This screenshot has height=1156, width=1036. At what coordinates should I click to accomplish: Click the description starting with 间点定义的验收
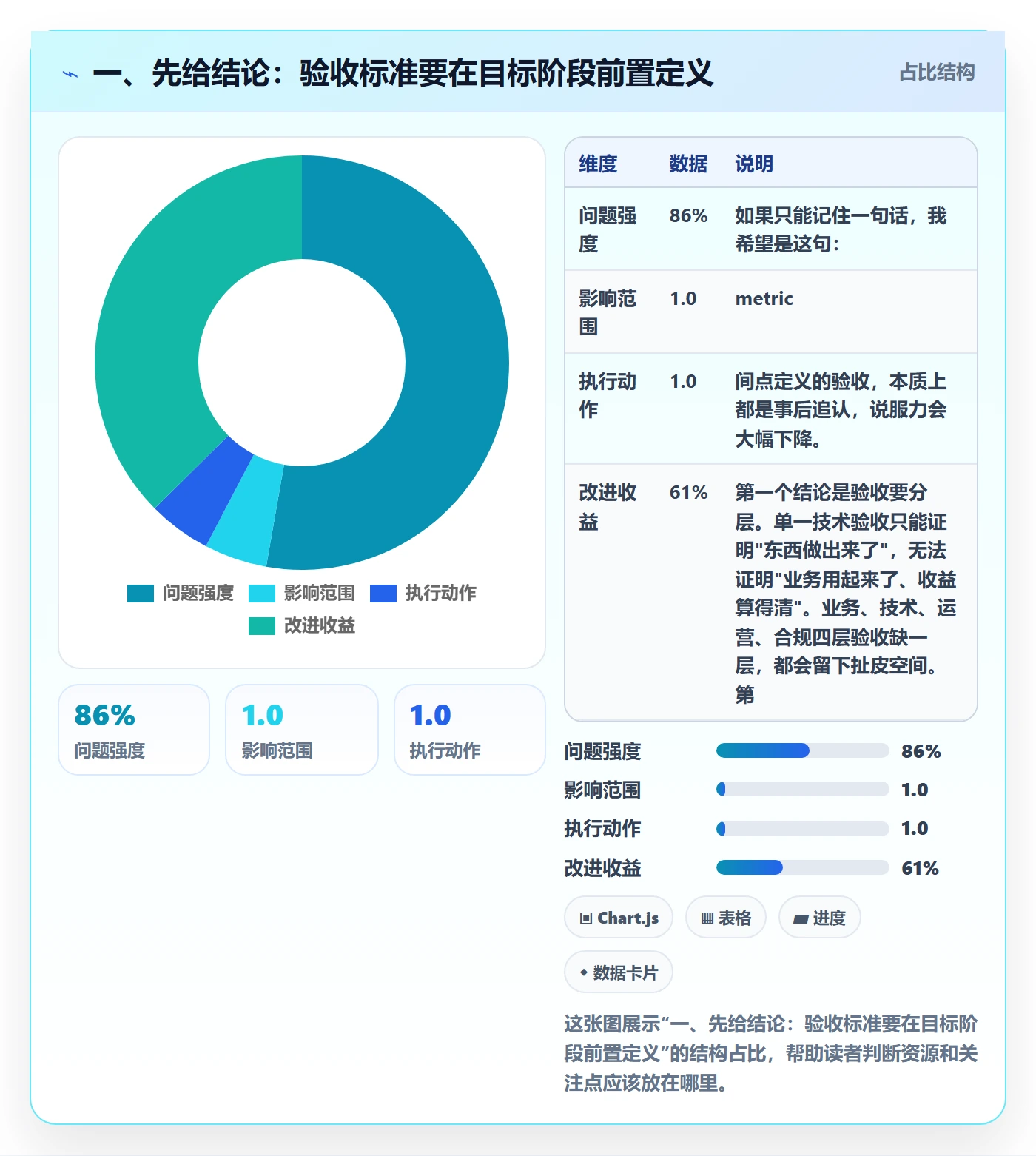(841, 410)
